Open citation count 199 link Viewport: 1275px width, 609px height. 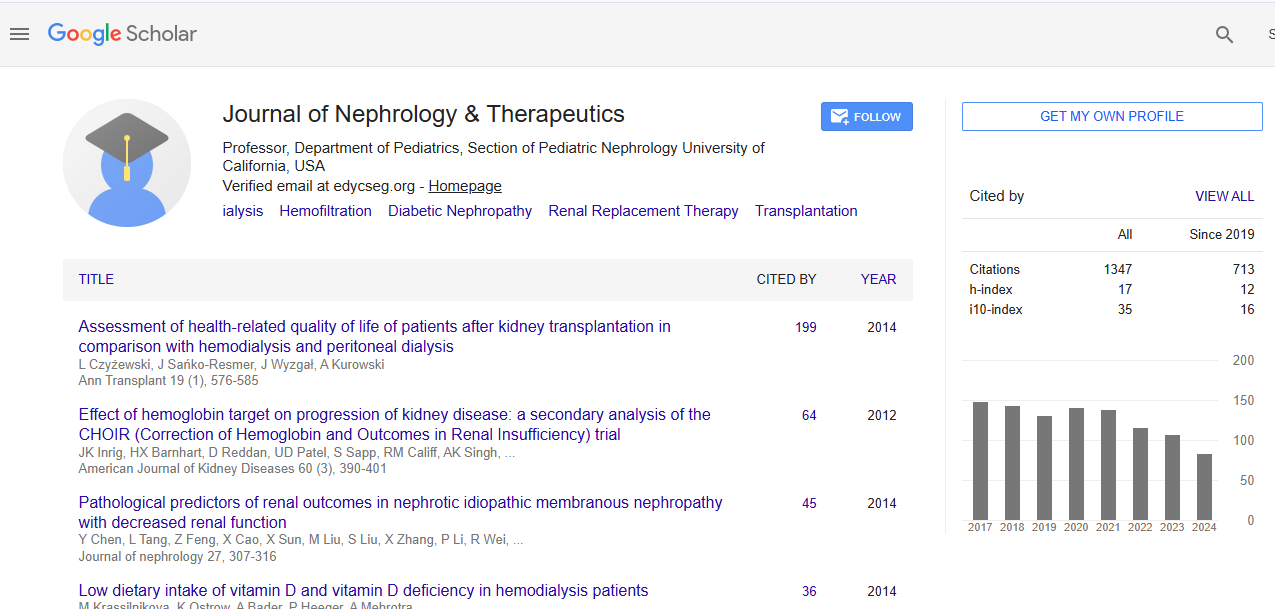(805, 327)
